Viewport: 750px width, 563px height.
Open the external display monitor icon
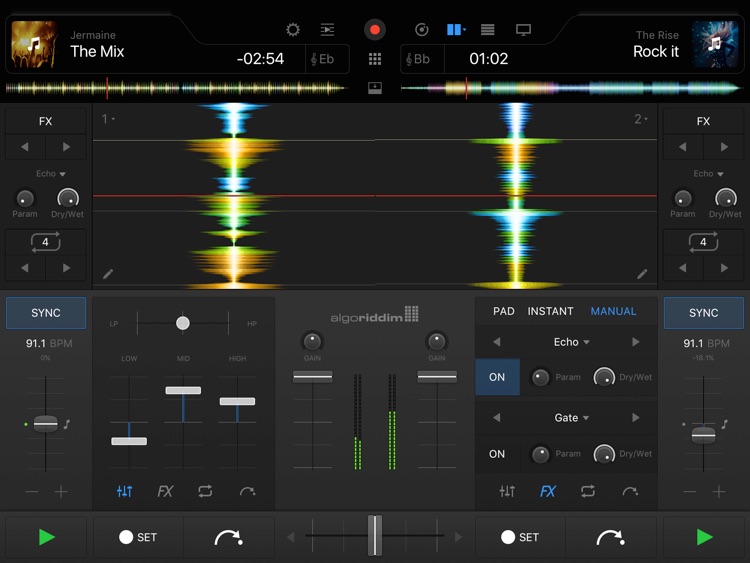[x=523, y=30]
